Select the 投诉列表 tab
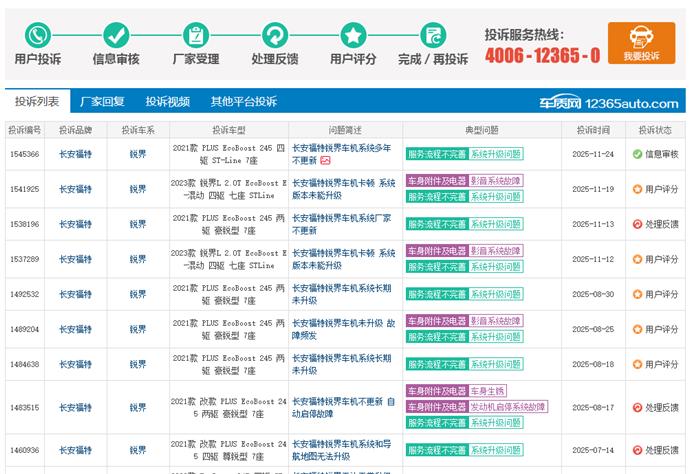This screenshot has width=700, height=474. click(x=37, y=102)
